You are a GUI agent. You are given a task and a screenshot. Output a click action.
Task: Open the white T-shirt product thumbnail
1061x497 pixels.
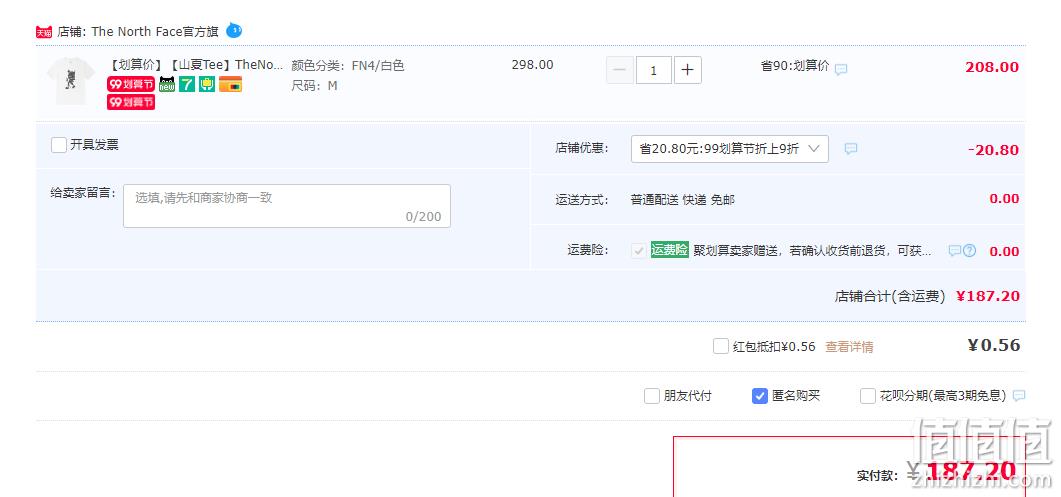[x=71, y=81]
